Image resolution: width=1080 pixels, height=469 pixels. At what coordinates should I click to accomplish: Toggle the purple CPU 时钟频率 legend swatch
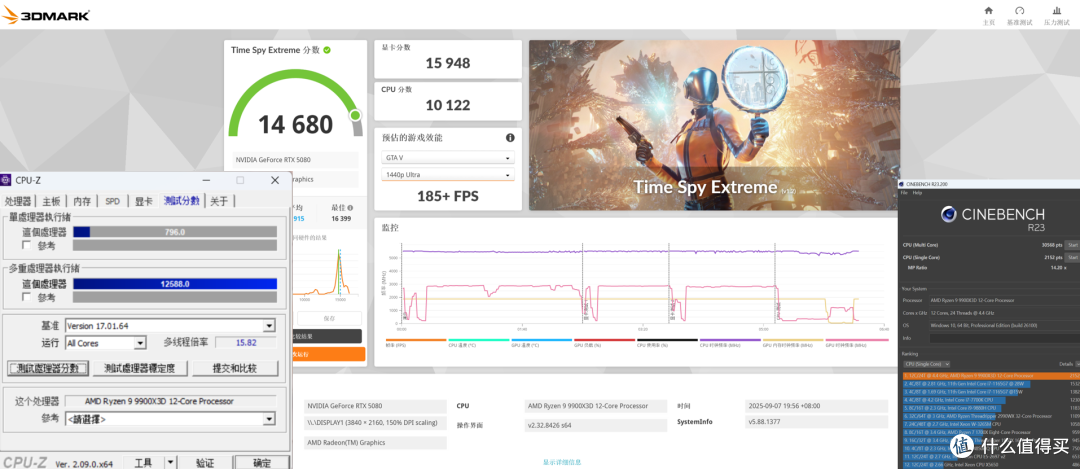coord(729,340)
